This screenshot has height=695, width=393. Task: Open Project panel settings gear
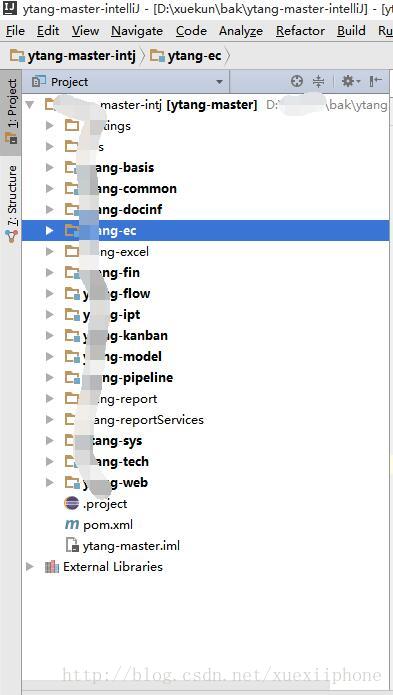coord(350,81)
